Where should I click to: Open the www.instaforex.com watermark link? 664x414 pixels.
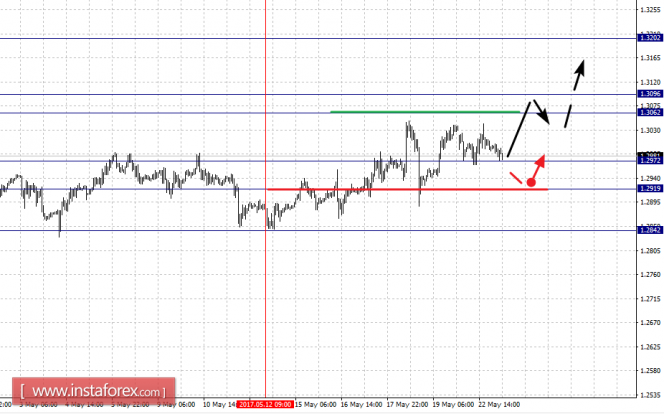pyautogui.click(x=94, y=391)
